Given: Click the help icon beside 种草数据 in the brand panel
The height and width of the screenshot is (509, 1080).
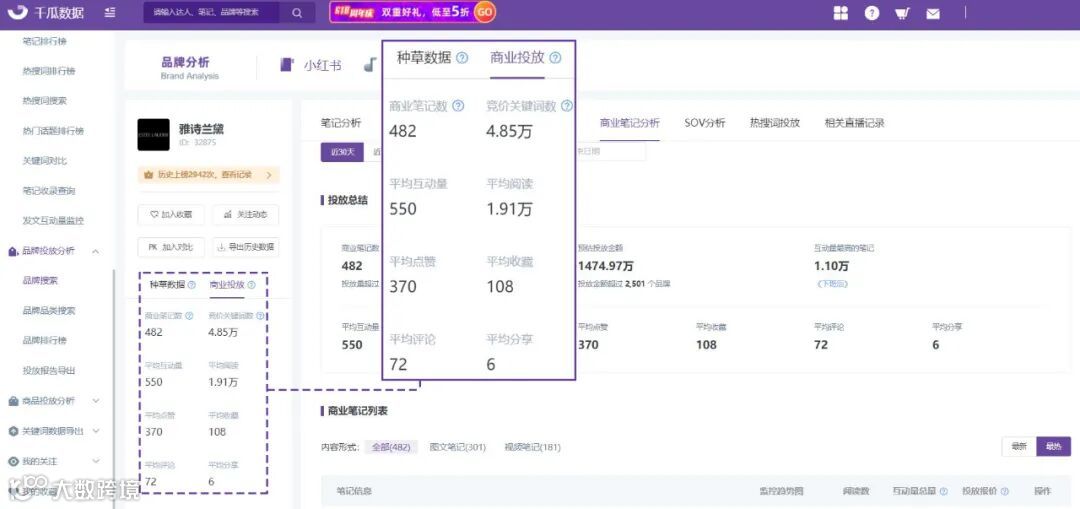Looking at the screenshot, I should pos(191,284).
